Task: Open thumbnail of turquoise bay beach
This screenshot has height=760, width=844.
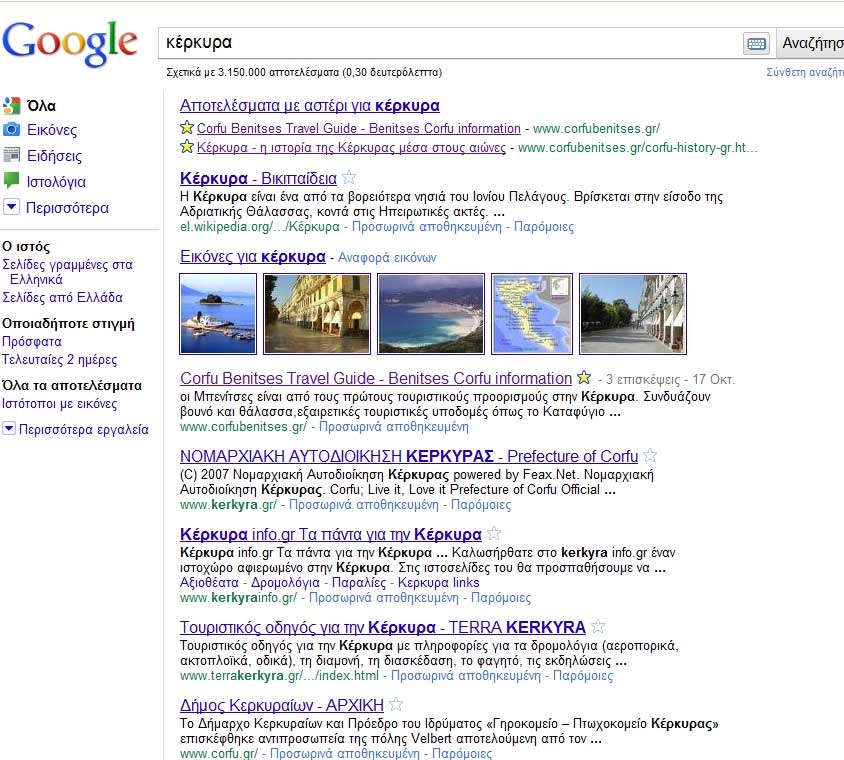Action: pos(431,314)
